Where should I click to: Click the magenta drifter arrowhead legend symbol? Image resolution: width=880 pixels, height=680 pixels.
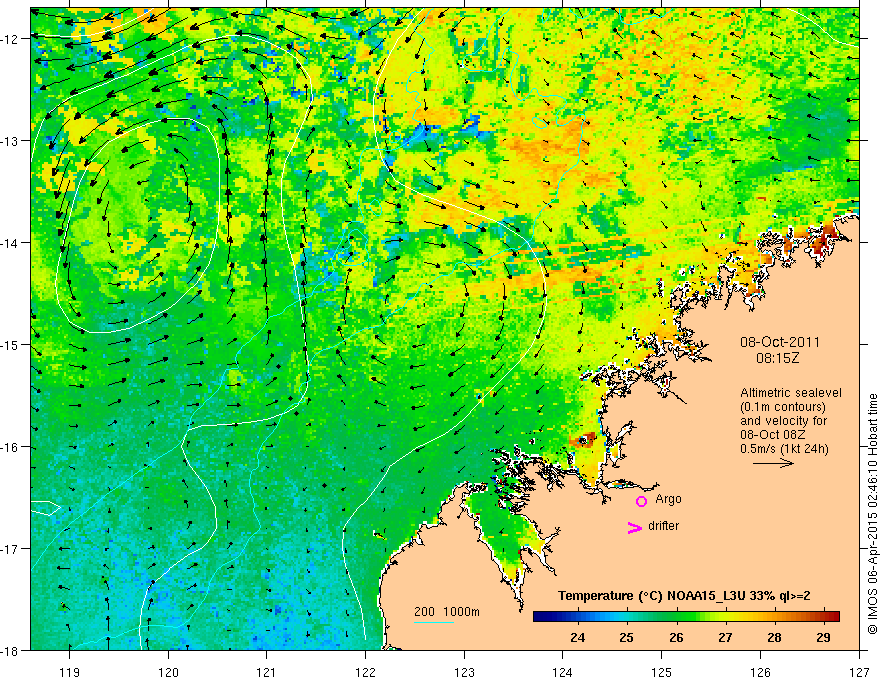click(634, 527)
